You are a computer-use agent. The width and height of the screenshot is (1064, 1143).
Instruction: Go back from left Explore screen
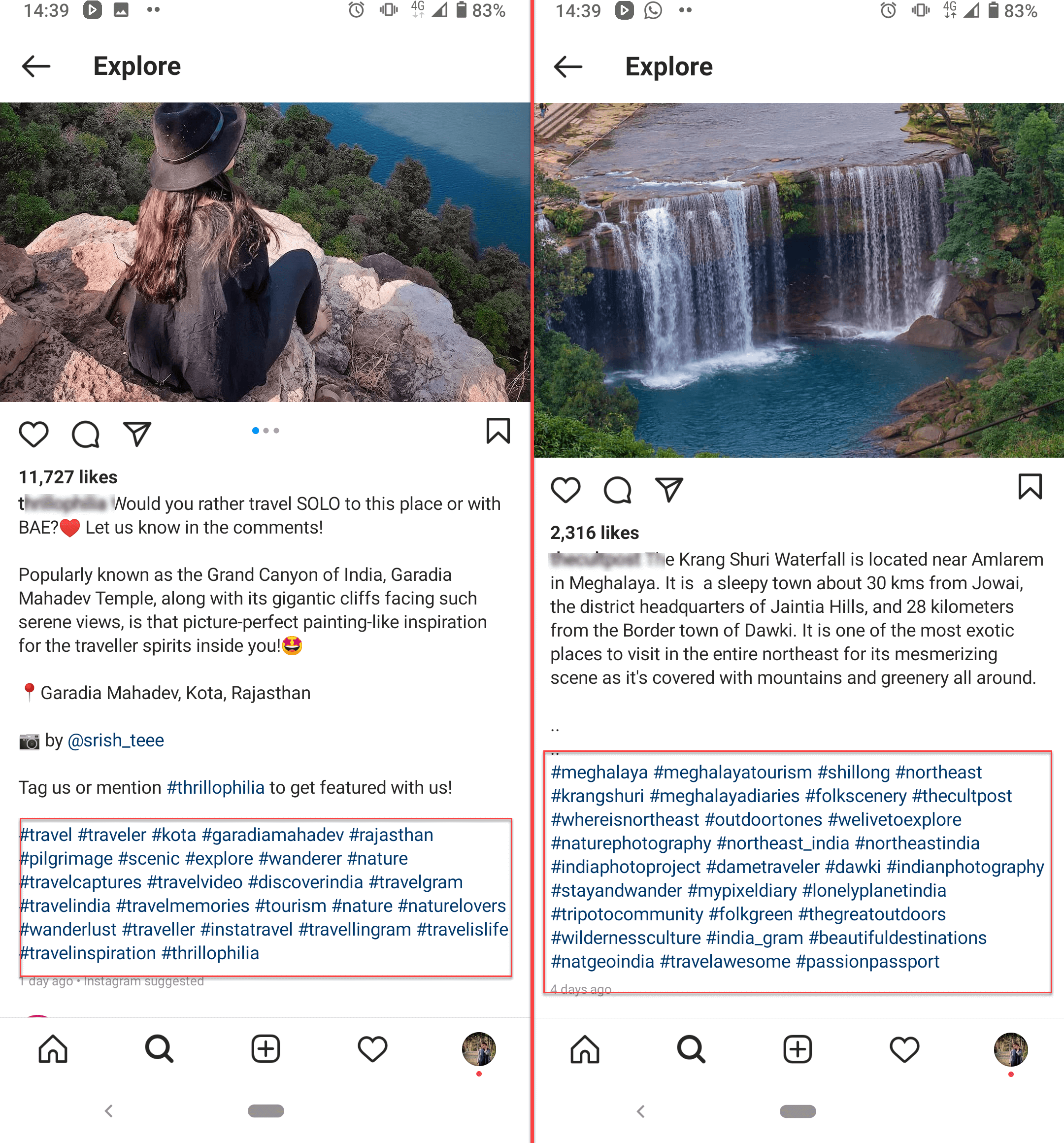click(x=35, y=66)
